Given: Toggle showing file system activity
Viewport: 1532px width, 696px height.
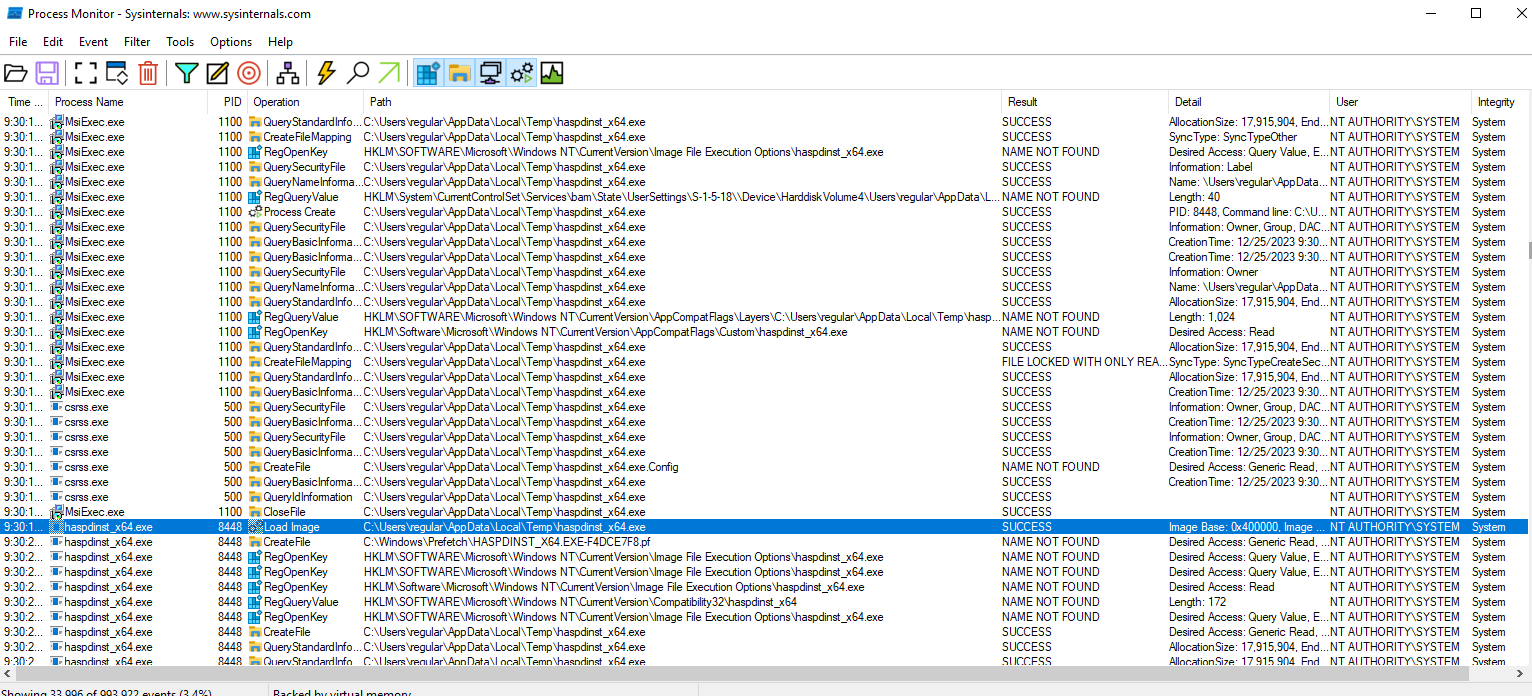Looking at the screenshot, I should (459, 73).
